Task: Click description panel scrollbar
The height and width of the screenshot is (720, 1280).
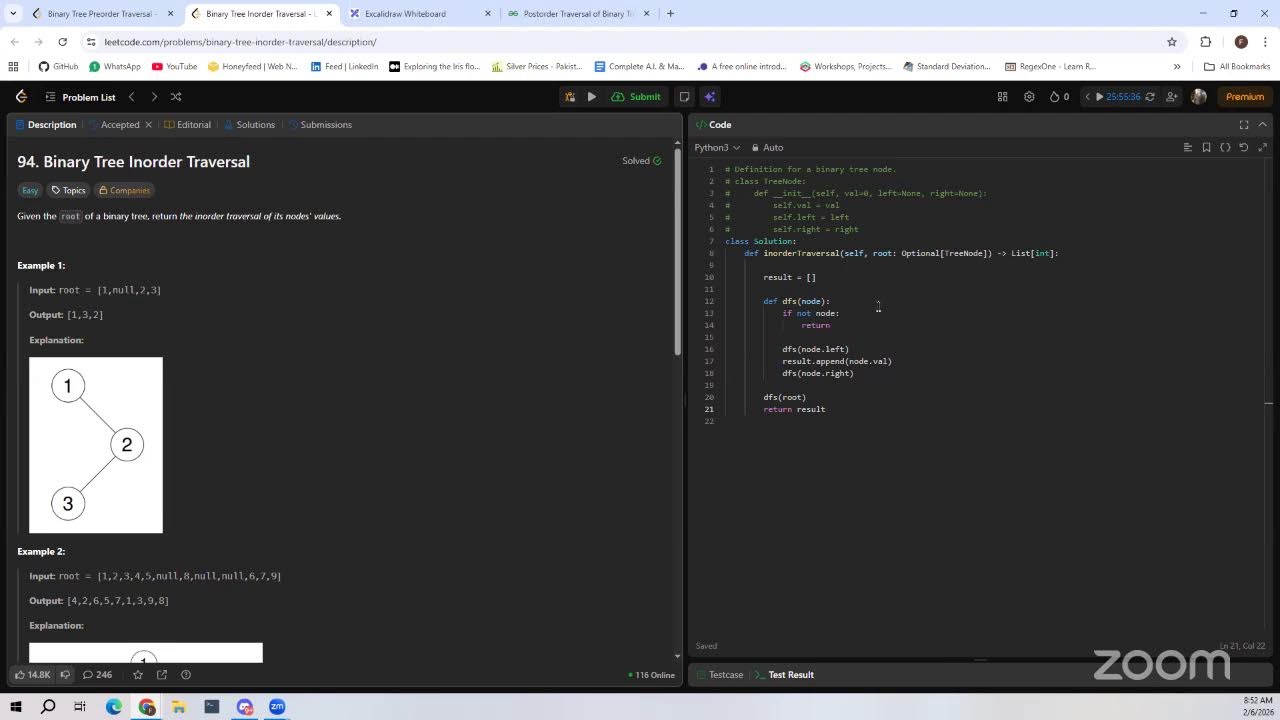Action: point(677,250)
